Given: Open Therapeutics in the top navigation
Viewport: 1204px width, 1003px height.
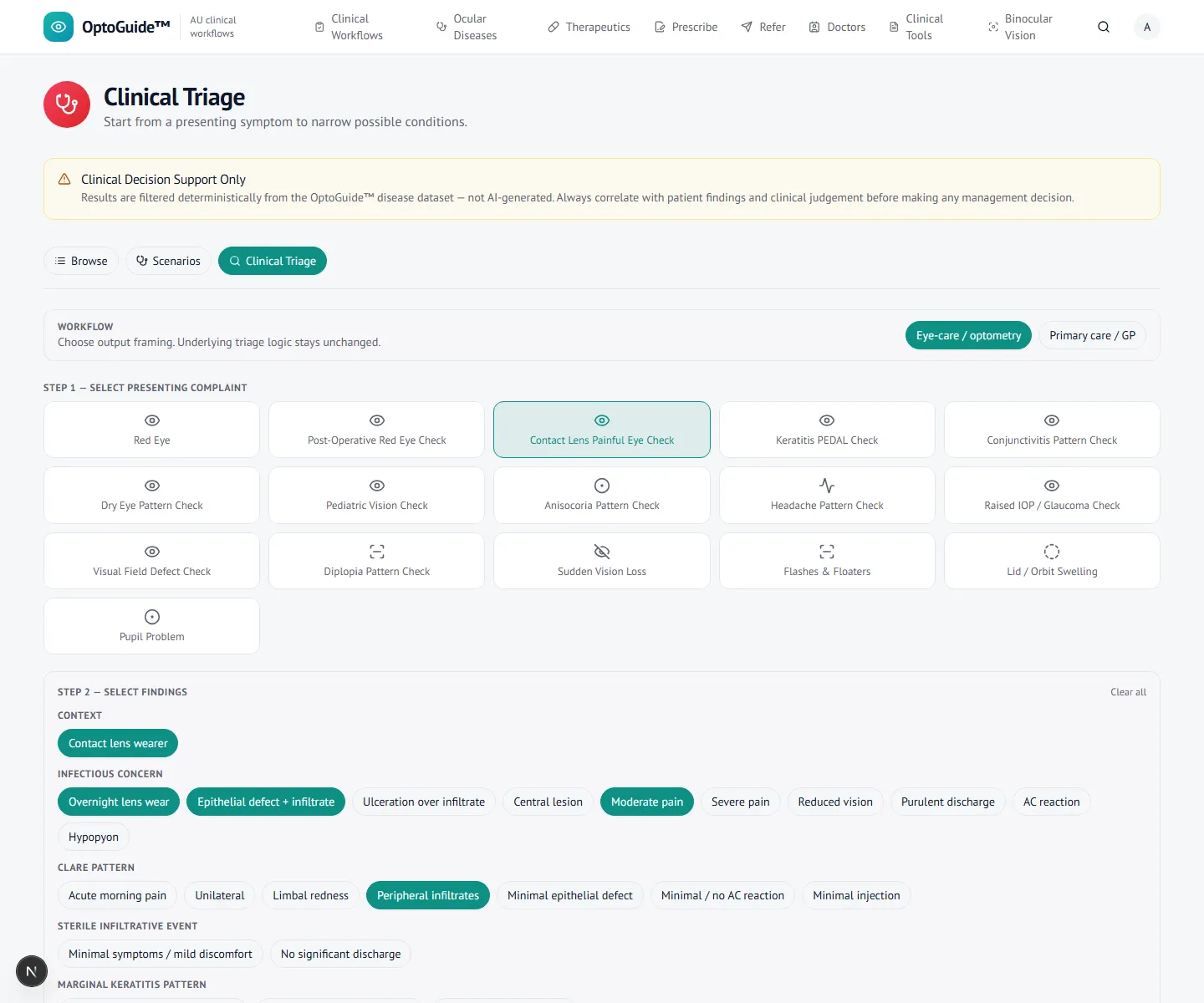Looking at the screenshot, I should [x=589, y=27].
